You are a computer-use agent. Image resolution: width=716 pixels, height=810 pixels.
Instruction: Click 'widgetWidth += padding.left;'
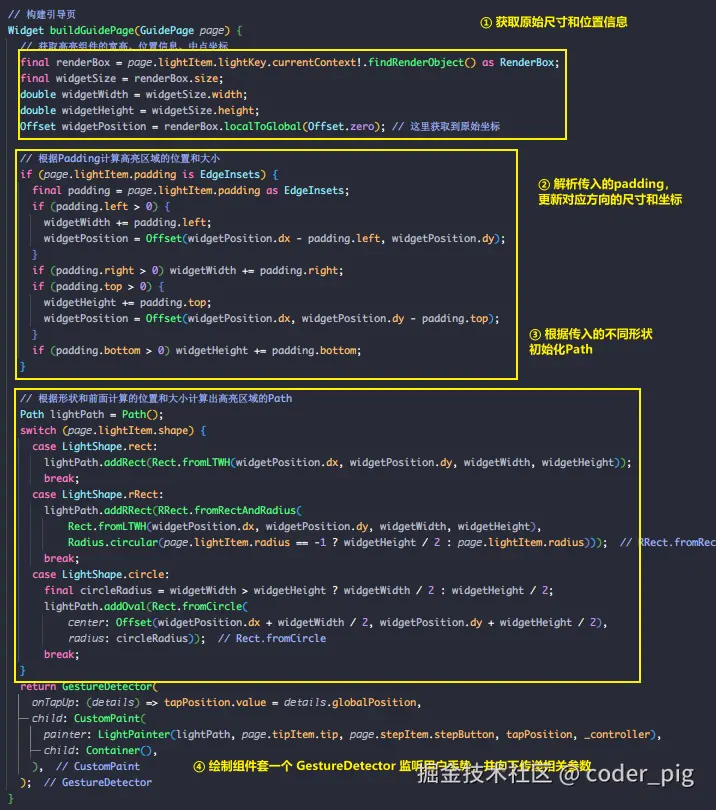click(x=128, y=223)
